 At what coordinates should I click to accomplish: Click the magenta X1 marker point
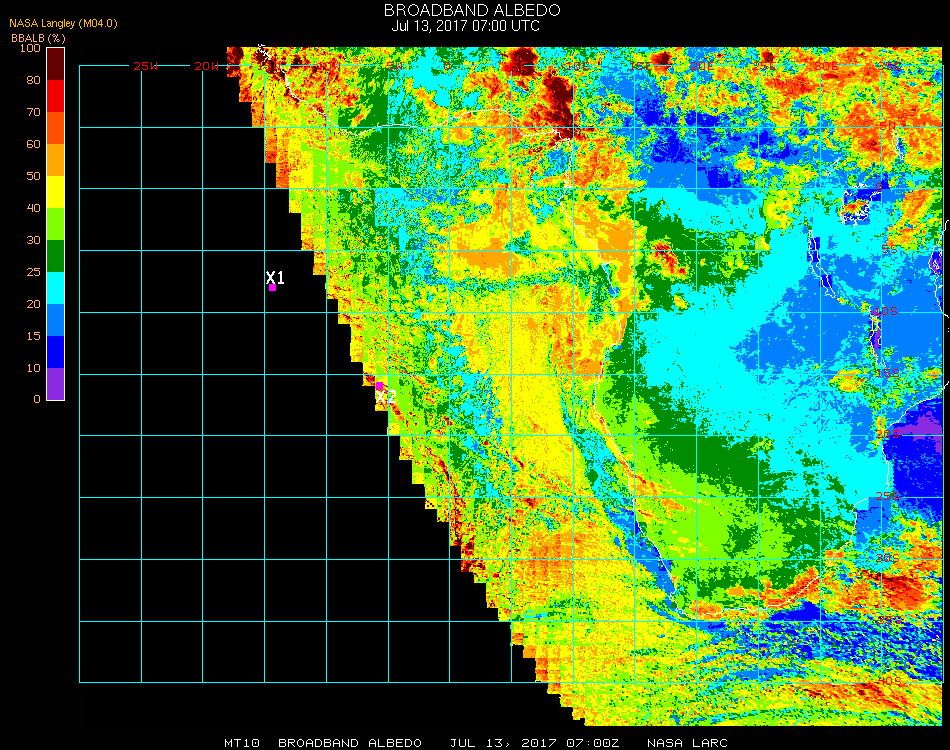tap(273, 288)
